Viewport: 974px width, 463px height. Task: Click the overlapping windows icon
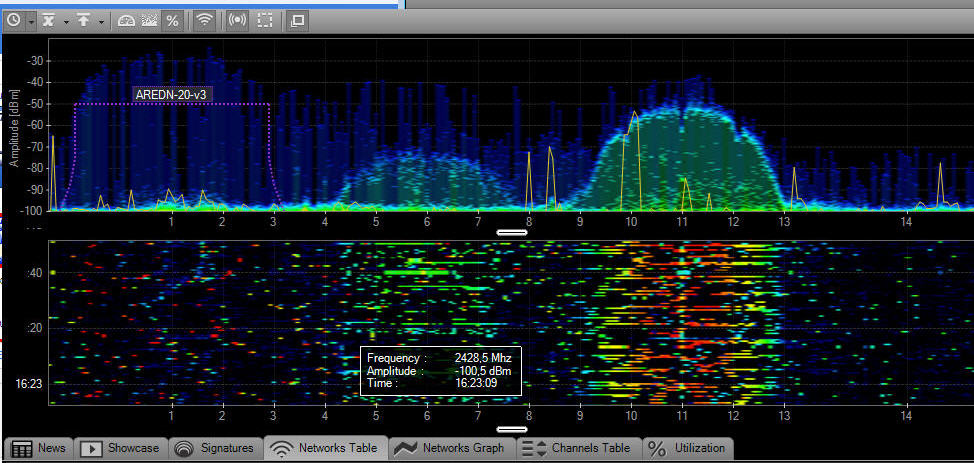pos(298,21)
